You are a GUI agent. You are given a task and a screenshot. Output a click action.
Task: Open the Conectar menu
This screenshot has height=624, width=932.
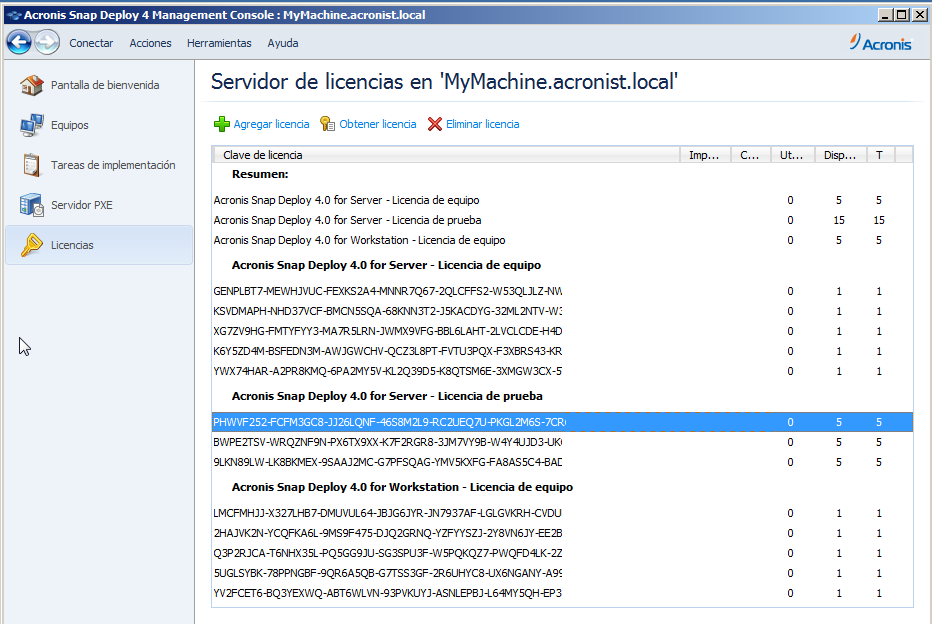pyautogui.click(x=91, y=43)
